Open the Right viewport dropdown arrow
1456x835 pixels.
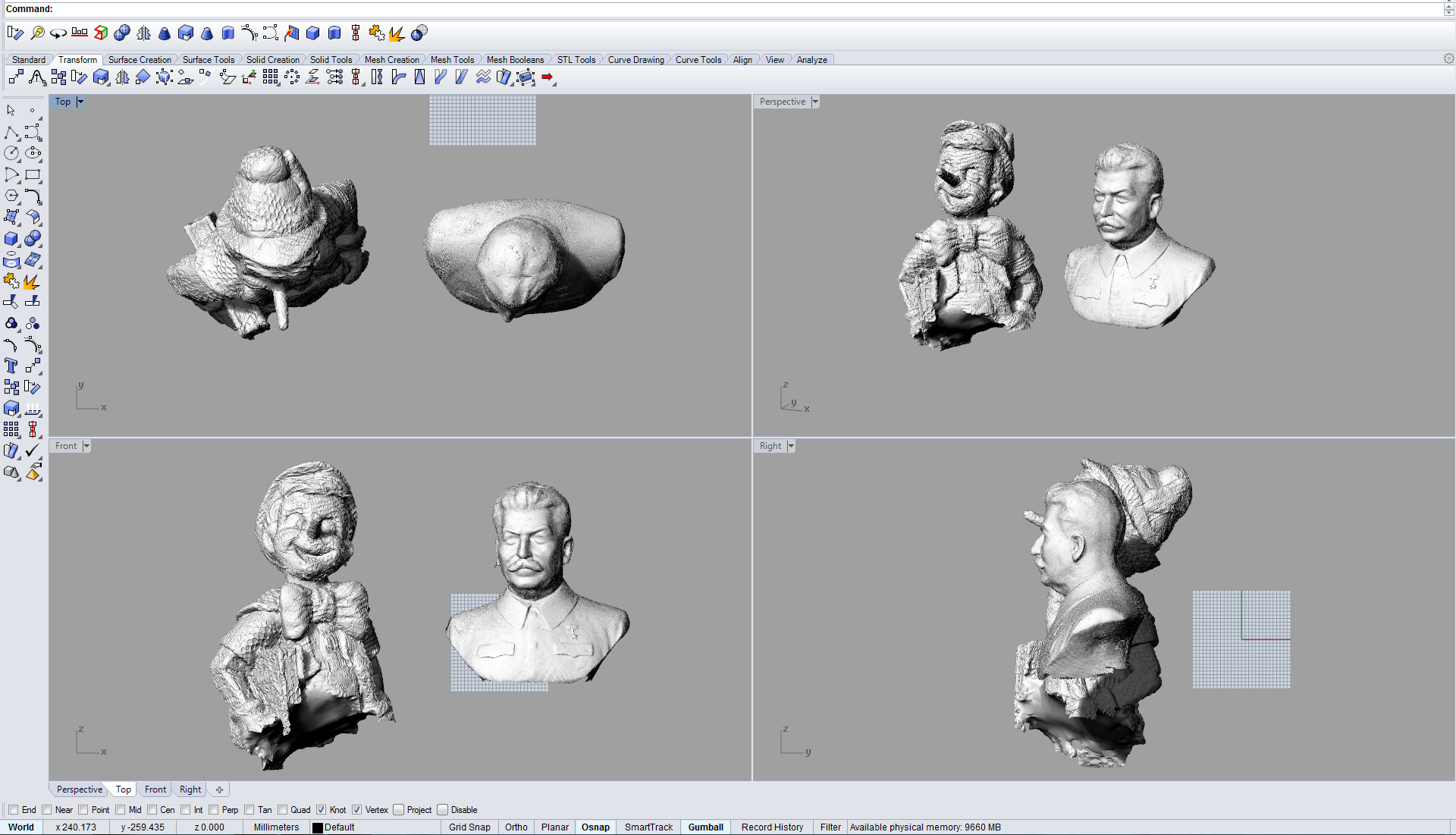click(791, 446)
